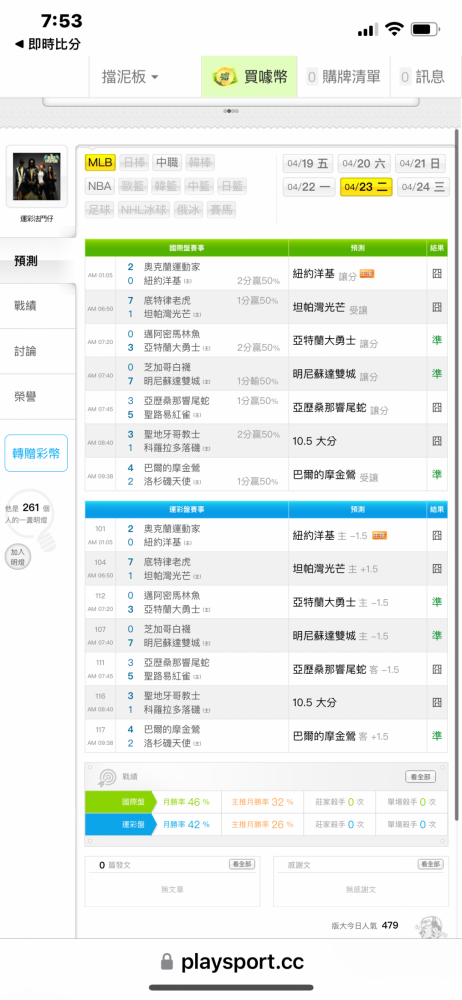Tap the 即時比分 back arrow
462x1000 pixels.
coord(19,44)
